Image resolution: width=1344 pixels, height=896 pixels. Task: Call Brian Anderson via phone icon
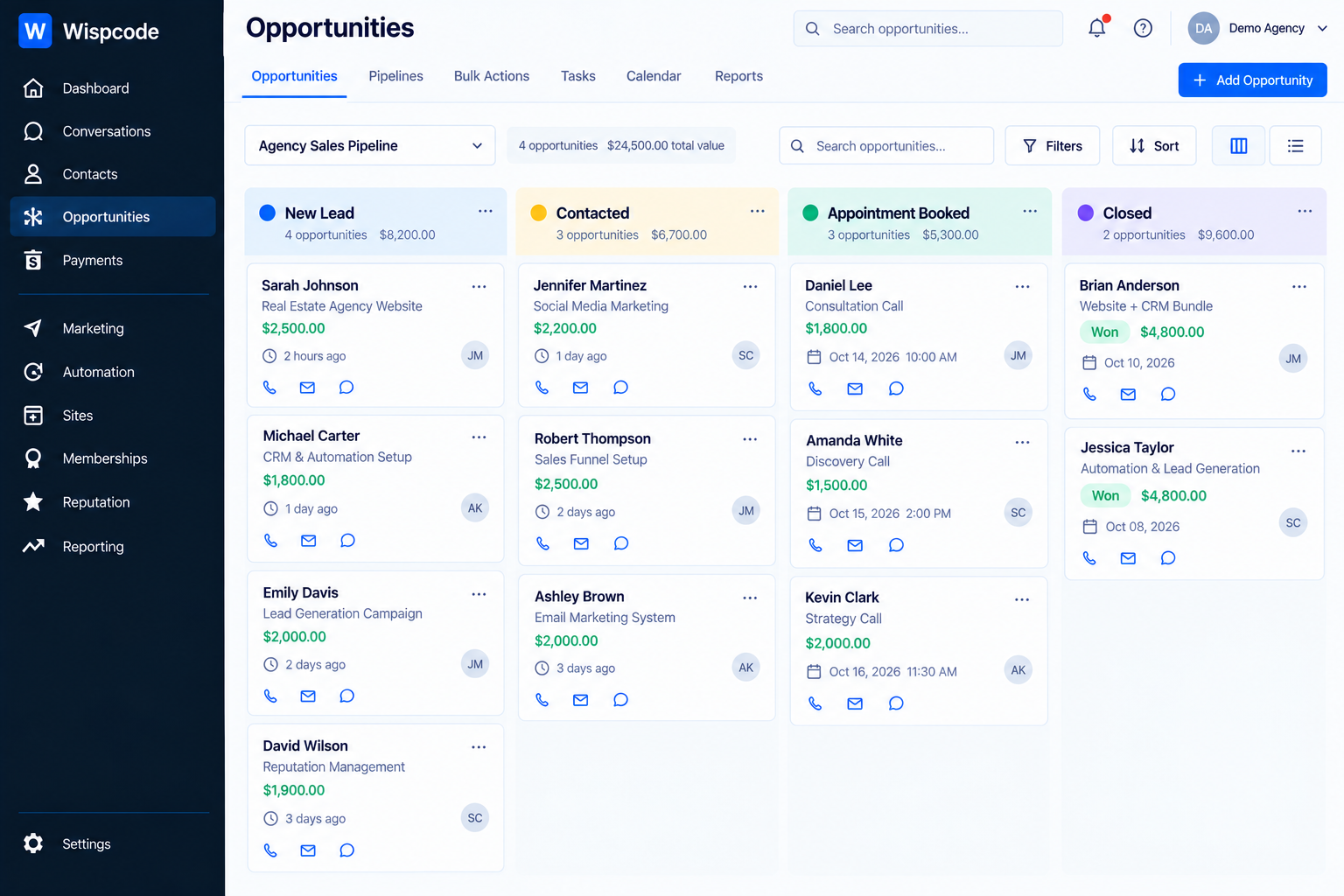coord(1089,394)
